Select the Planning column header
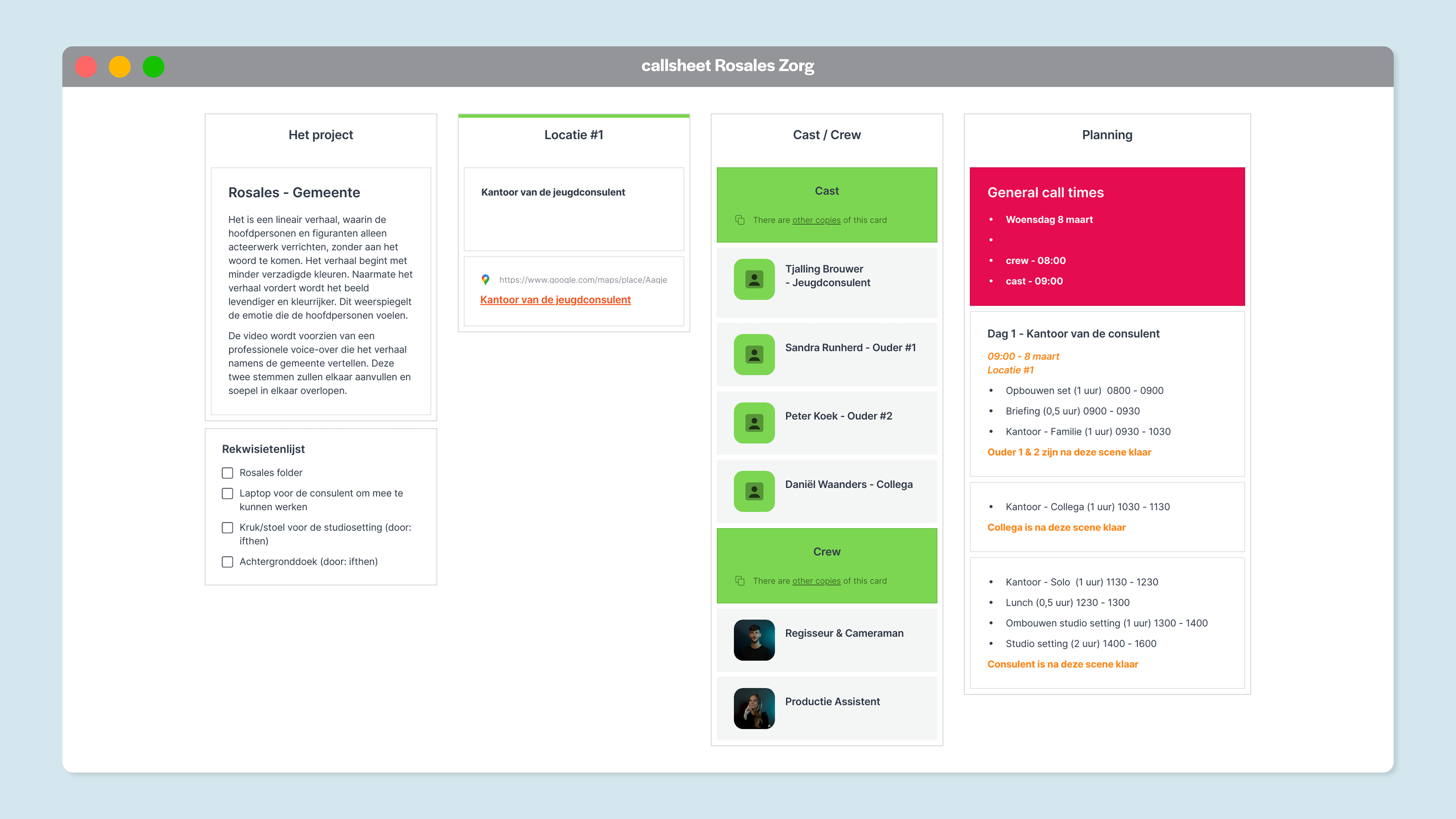 click(1107, 135)
